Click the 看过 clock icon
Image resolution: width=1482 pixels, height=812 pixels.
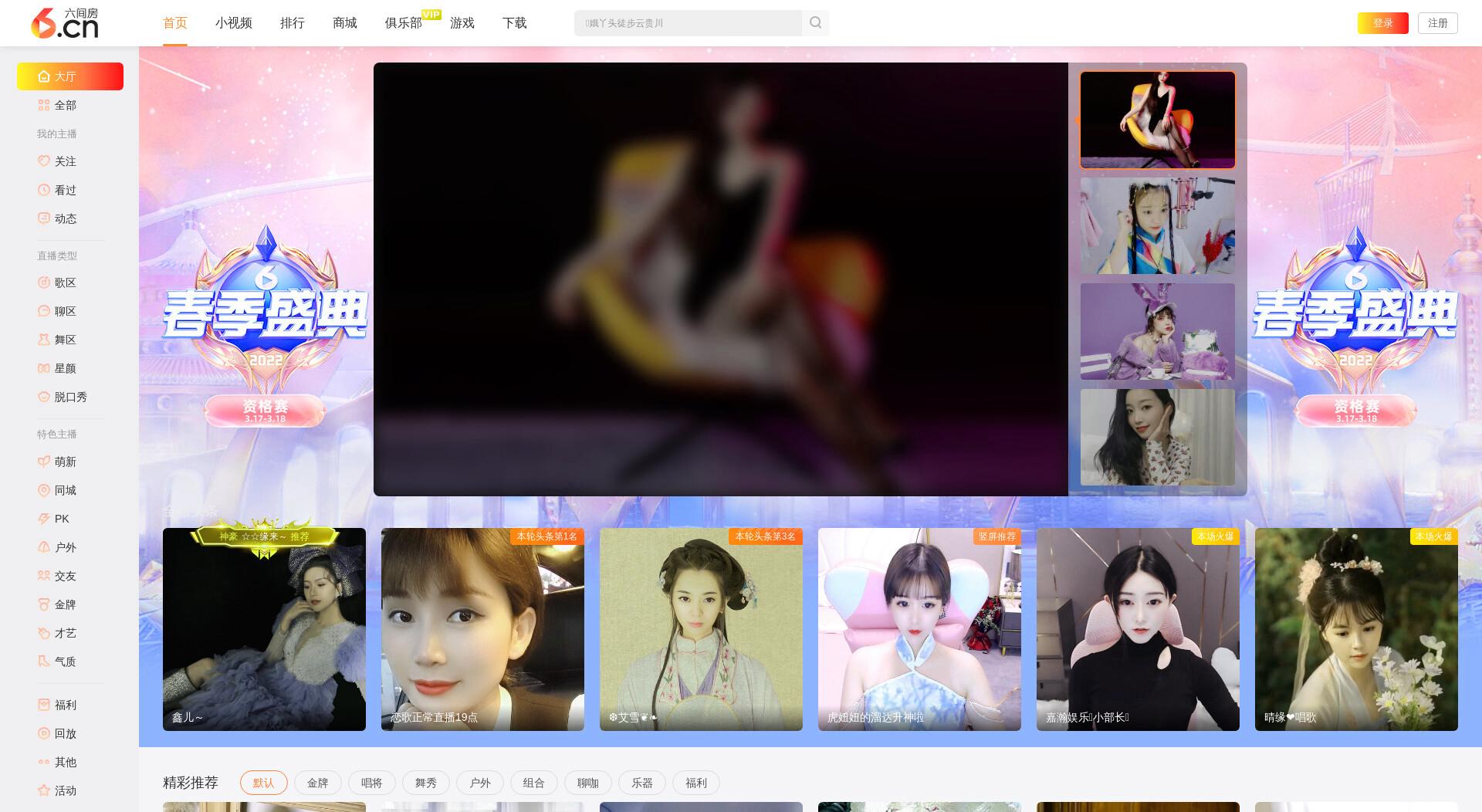[44, 190]
